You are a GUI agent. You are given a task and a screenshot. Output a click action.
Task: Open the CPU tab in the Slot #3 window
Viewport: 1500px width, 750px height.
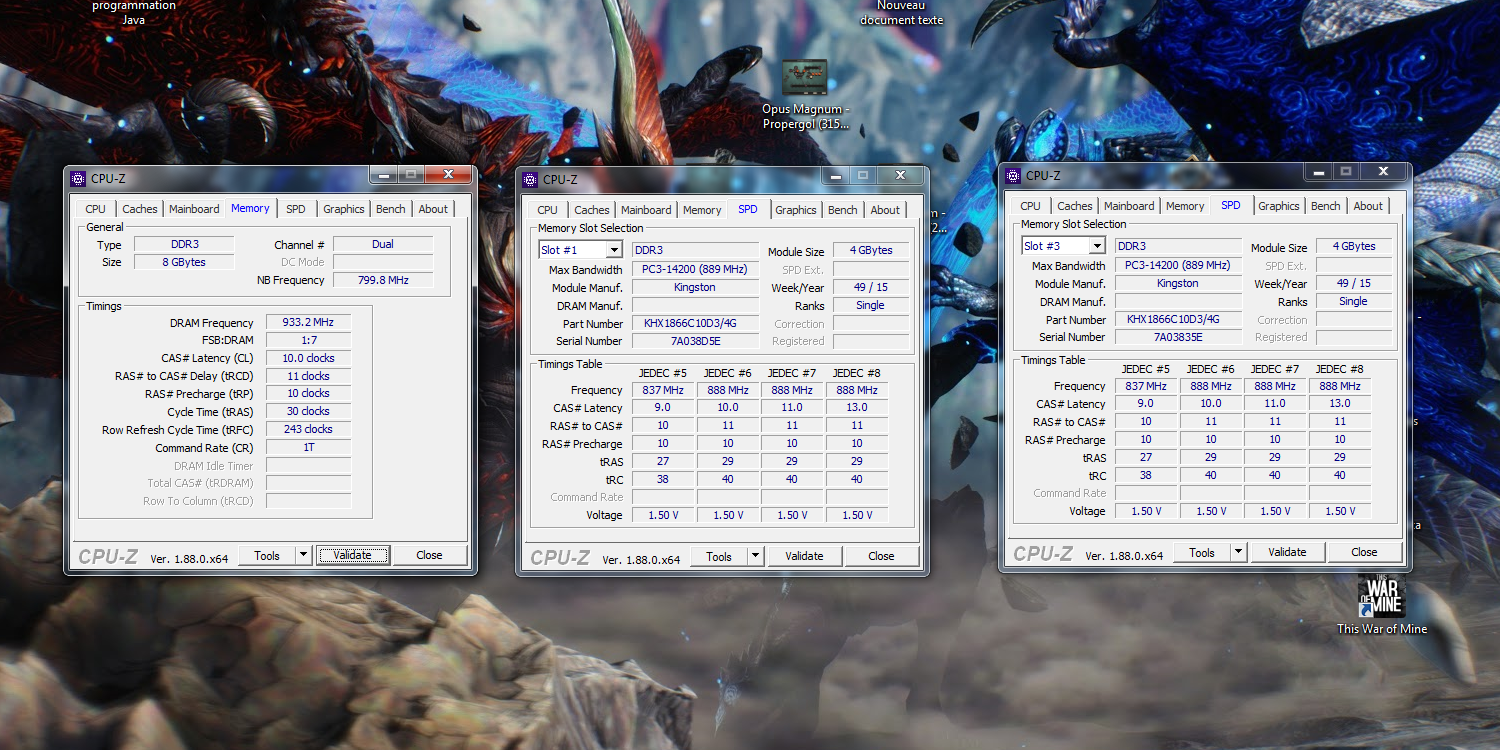click(x=1031, y=206)
